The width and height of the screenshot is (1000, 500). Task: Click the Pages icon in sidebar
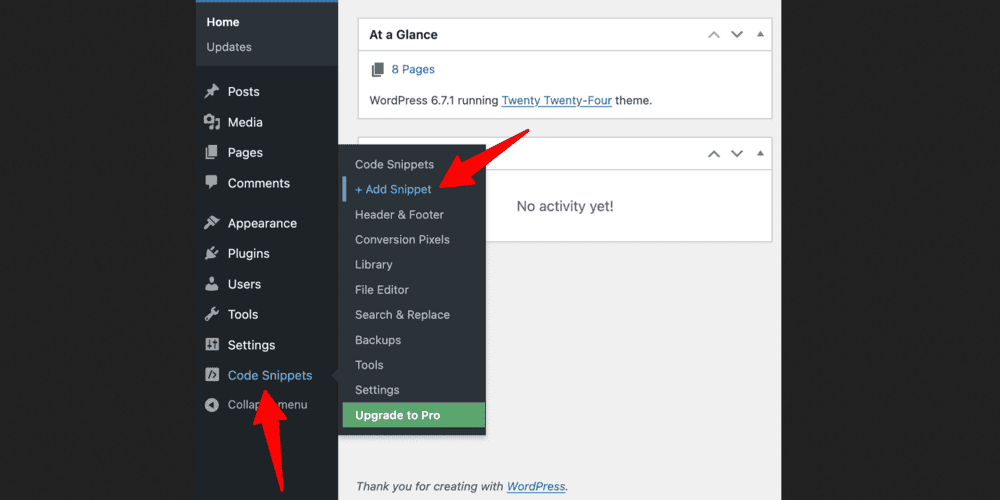tap(212, 153)
